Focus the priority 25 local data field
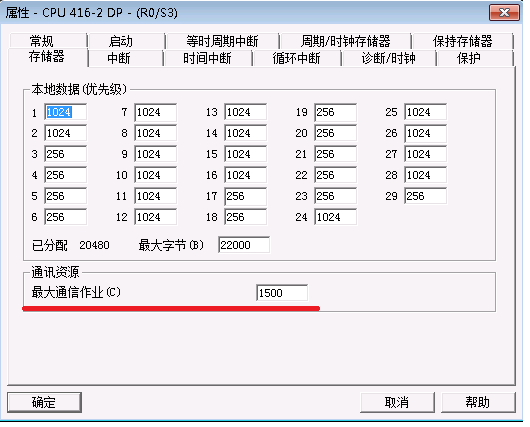The width and height of the screenshot is (530, 427). pos(425,112)
